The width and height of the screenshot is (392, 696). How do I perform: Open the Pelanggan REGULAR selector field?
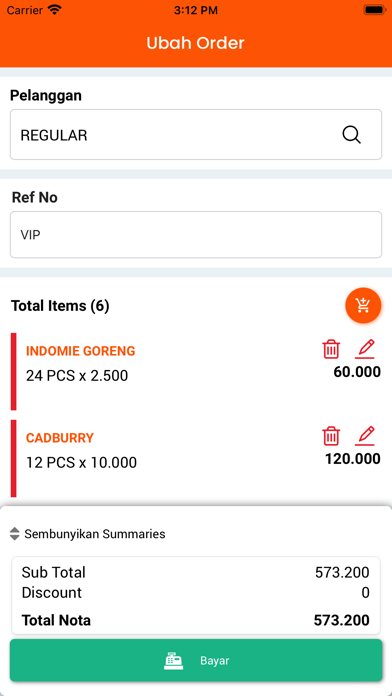click(x=196, y=134)
